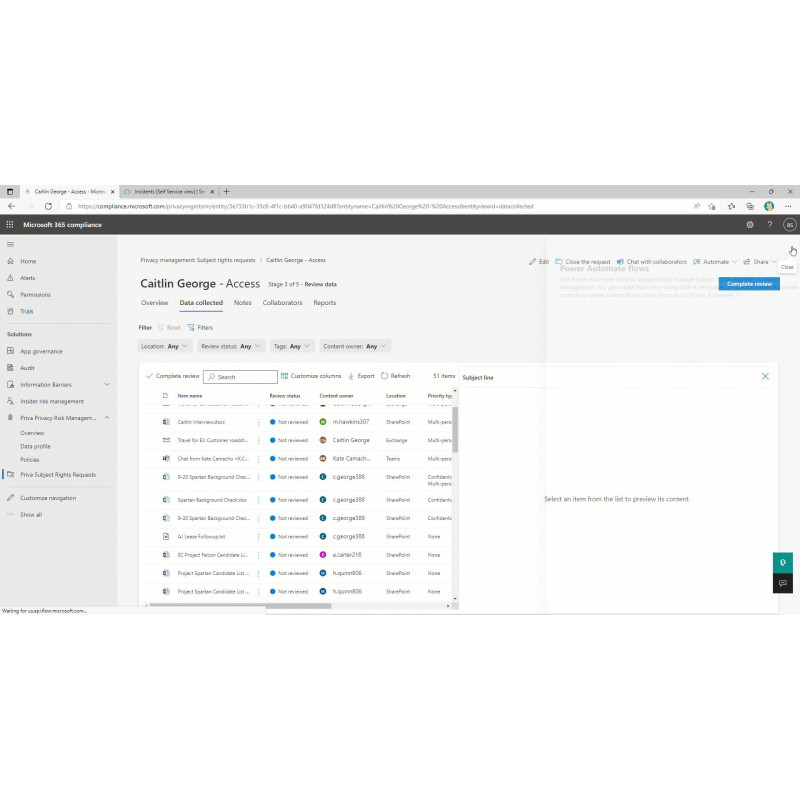The height and width of the screenshot is (800, 800).
Task: Open row options for Spartan Background Check.xlsx
Action: (x=259, y=500)
